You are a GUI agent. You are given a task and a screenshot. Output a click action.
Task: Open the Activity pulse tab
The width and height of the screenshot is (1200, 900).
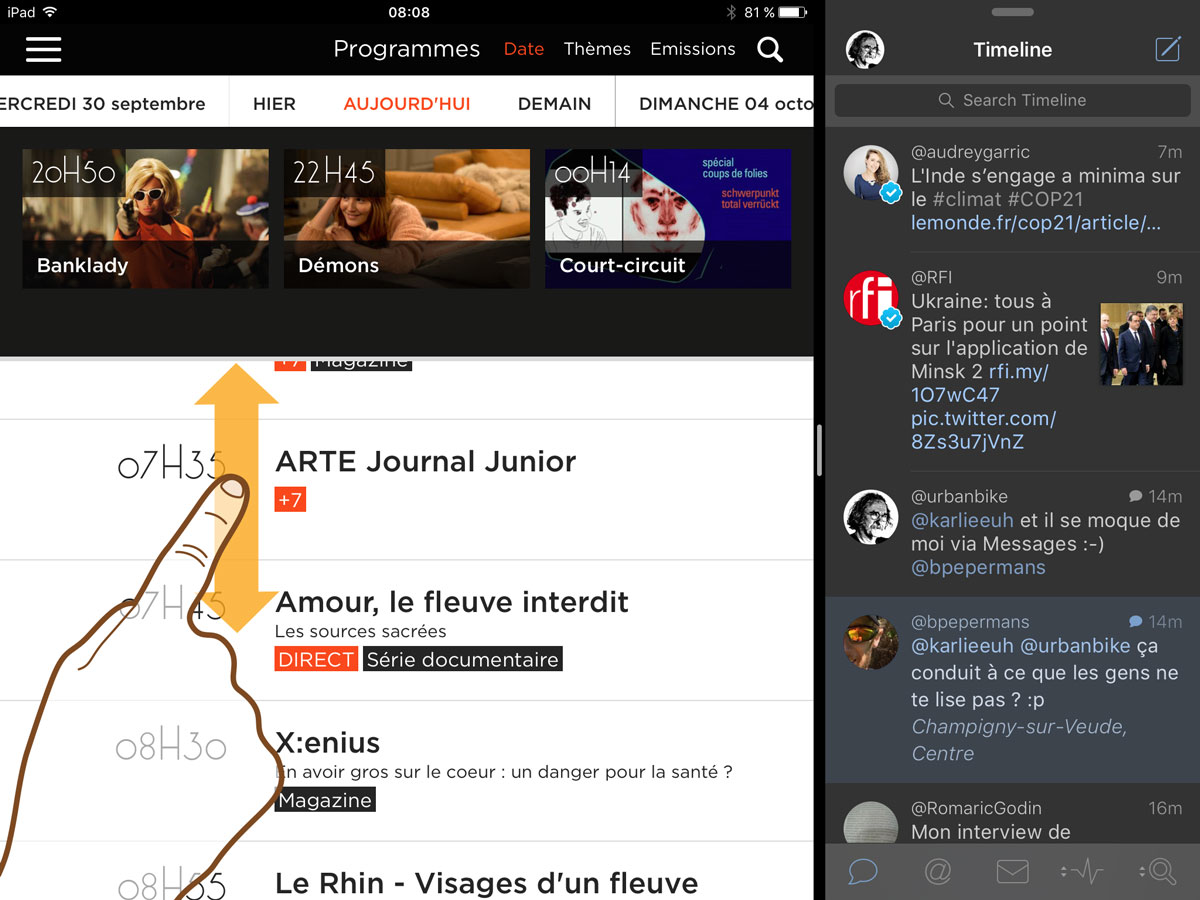point(1082,872)
